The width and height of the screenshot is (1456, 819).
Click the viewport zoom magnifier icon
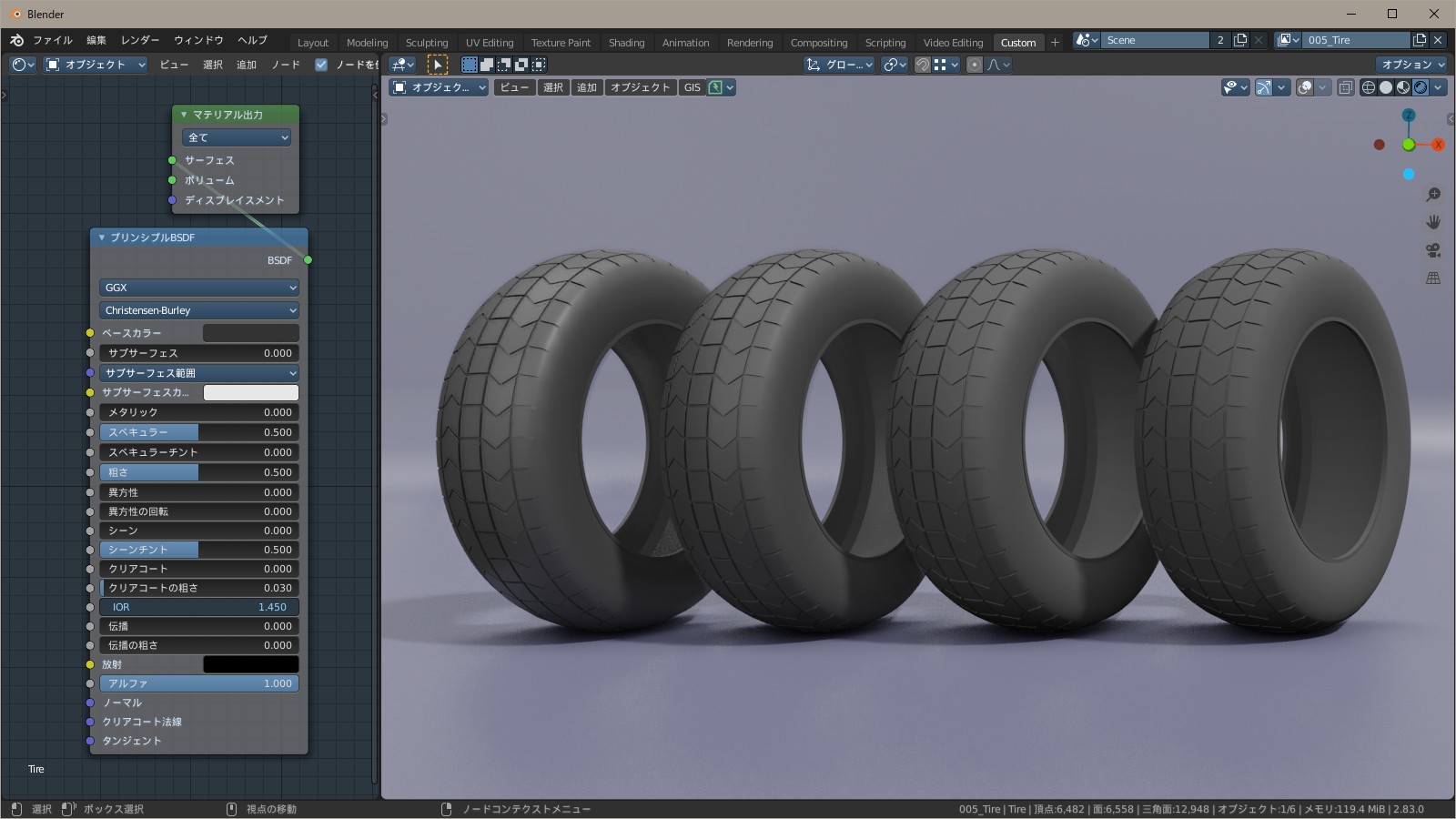(1433, 195)
